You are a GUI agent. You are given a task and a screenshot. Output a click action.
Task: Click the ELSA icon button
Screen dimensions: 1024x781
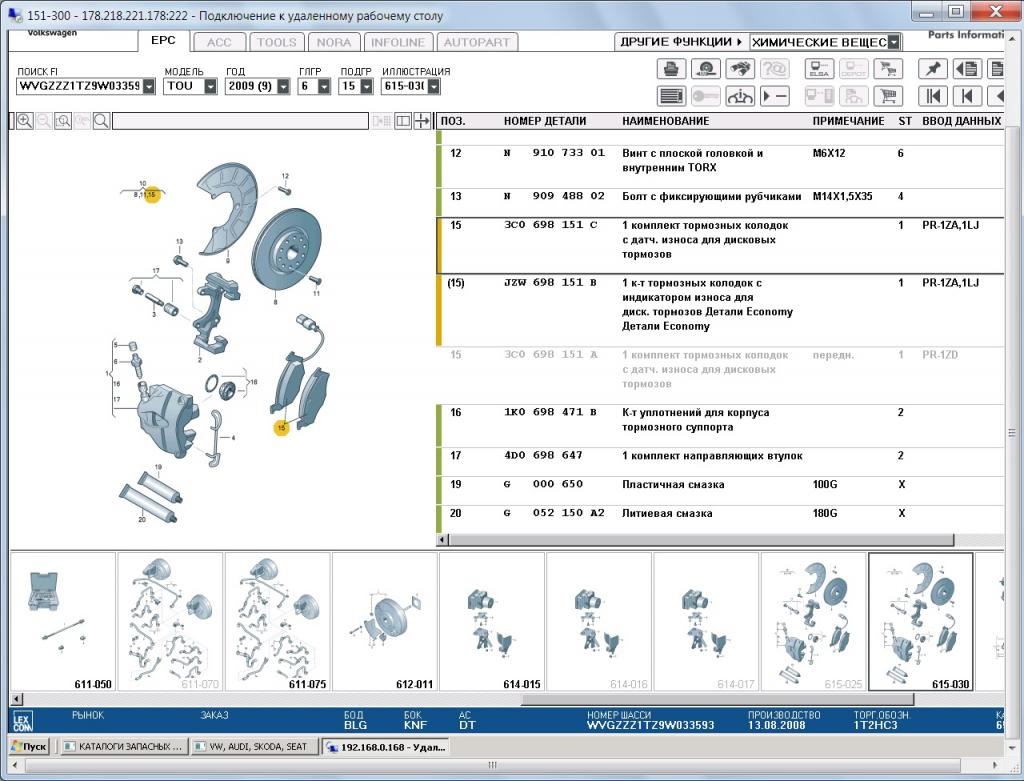tap(819, 69)
